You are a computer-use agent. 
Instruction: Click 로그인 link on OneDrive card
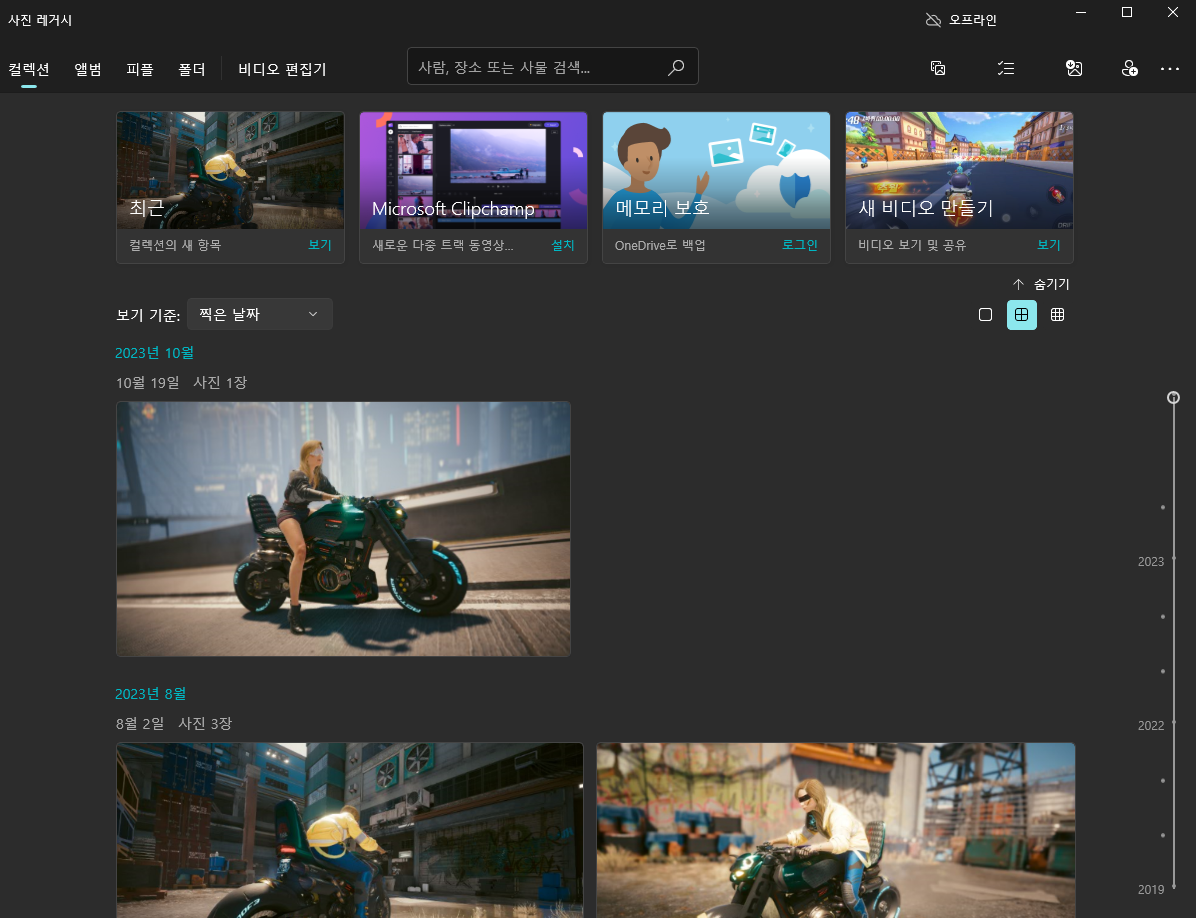(x=799, y=245)
